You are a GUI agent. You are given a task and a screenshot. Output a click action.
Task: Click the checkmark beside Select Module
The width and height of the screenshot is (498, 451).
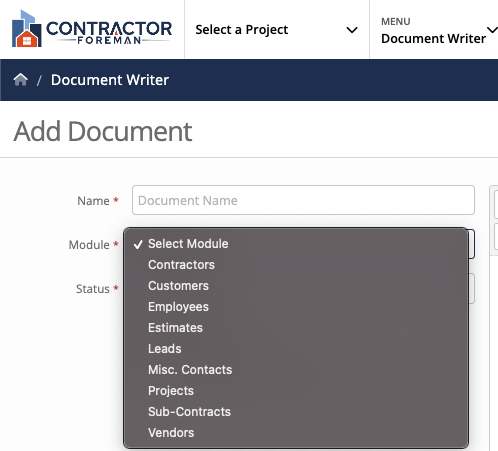138,244
